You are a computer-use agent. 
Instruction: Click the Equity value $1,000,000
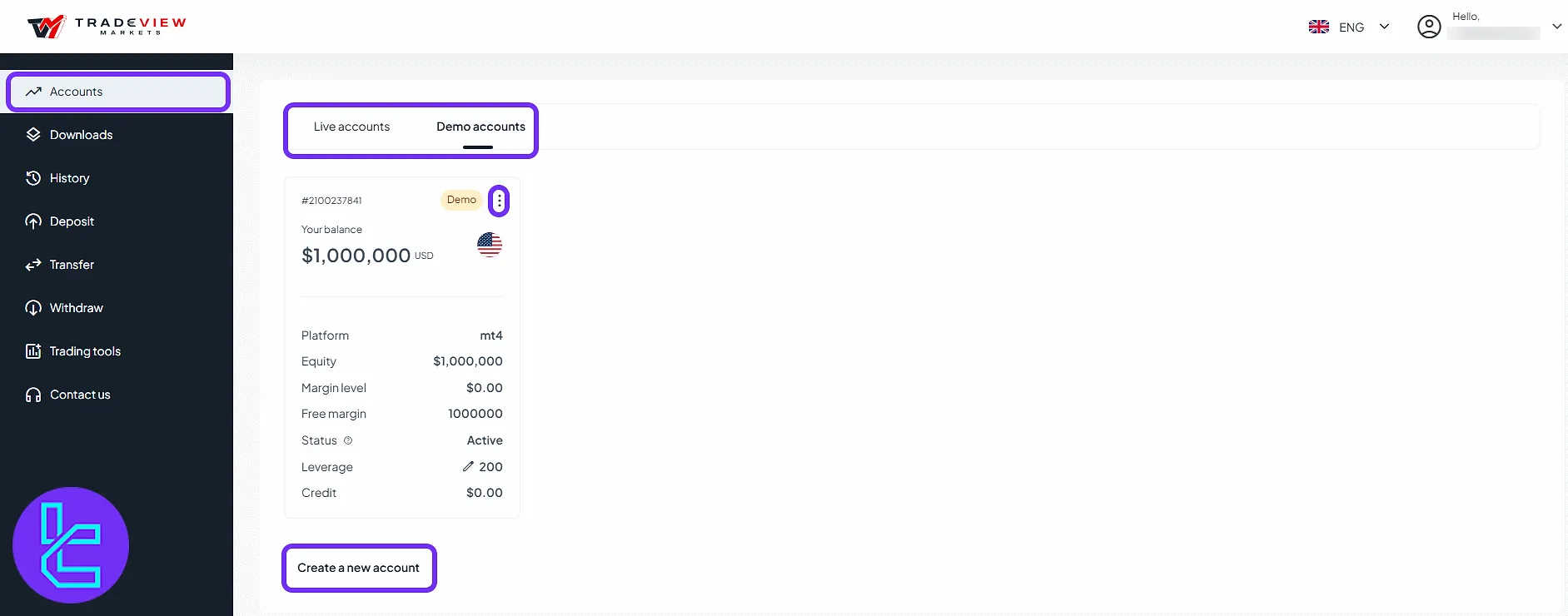(x=468, y=361)
